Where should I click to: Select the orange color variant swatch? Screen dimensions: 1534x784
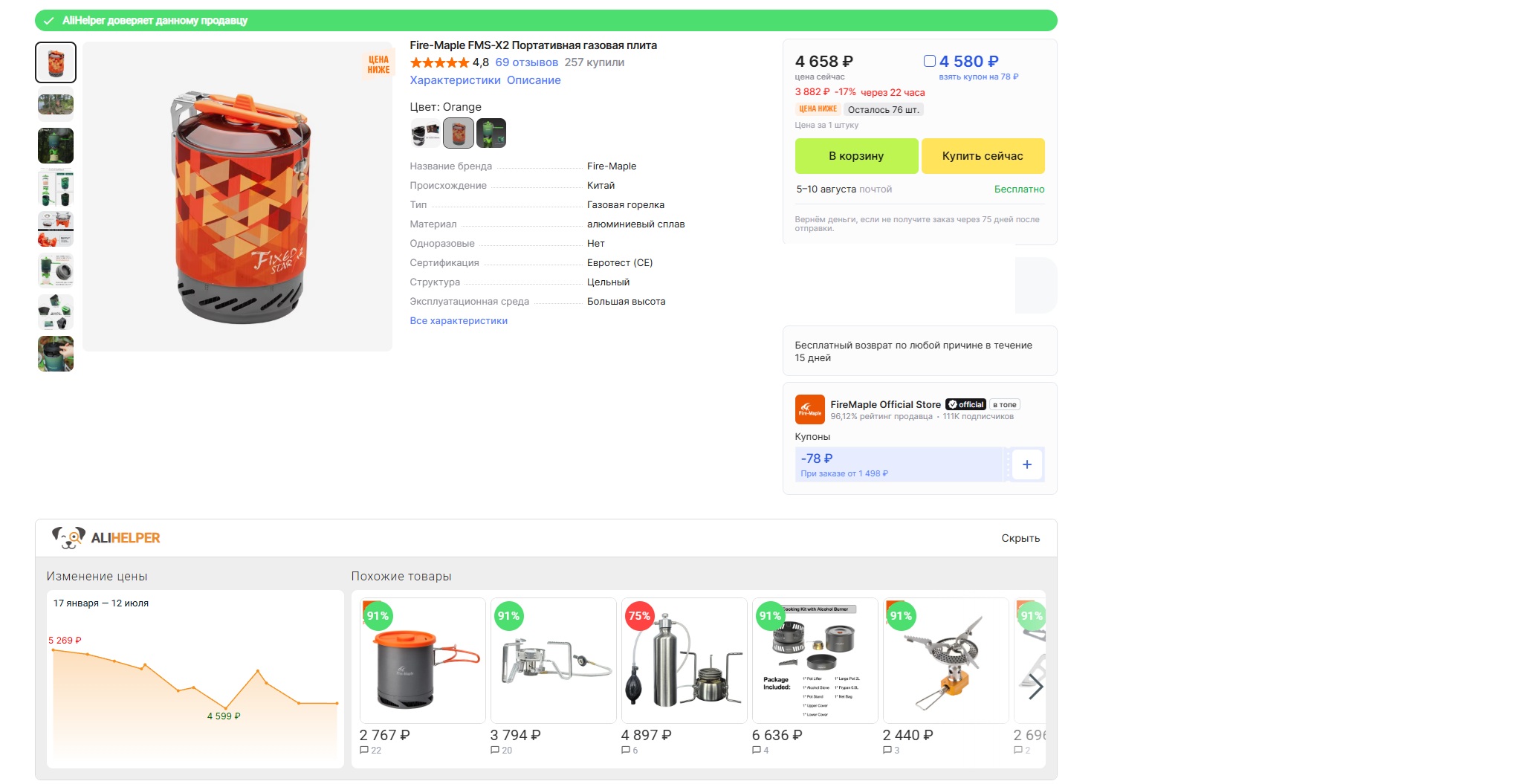(x=459, y=134)
